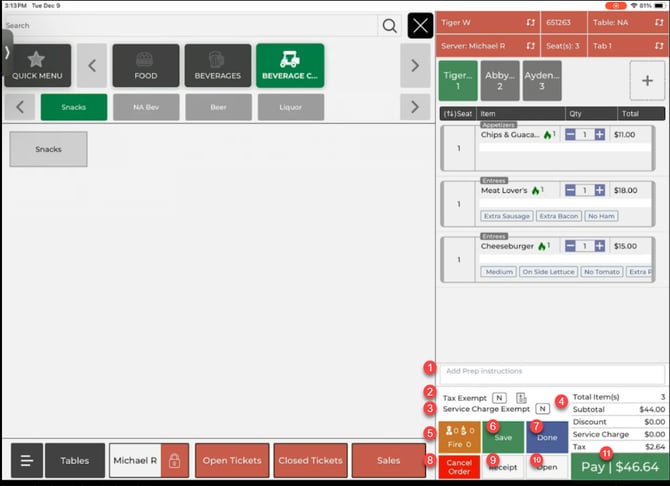Viewport: 670px width, 486px height.
Task: Expand the left side panel handle
Action: pos(6,48)
